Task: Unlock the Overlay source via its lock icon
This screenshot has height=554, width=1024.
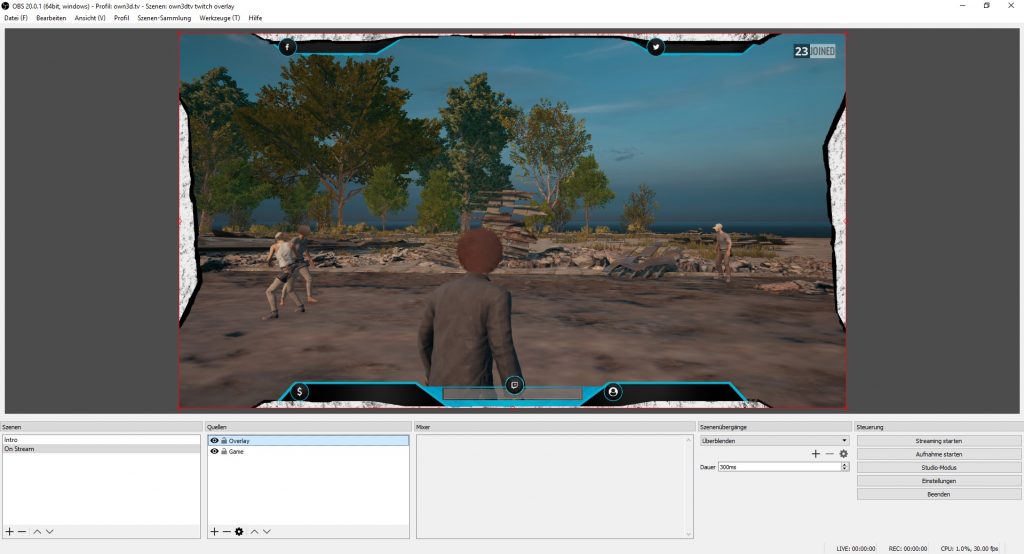Action: (x=224, y=440)
